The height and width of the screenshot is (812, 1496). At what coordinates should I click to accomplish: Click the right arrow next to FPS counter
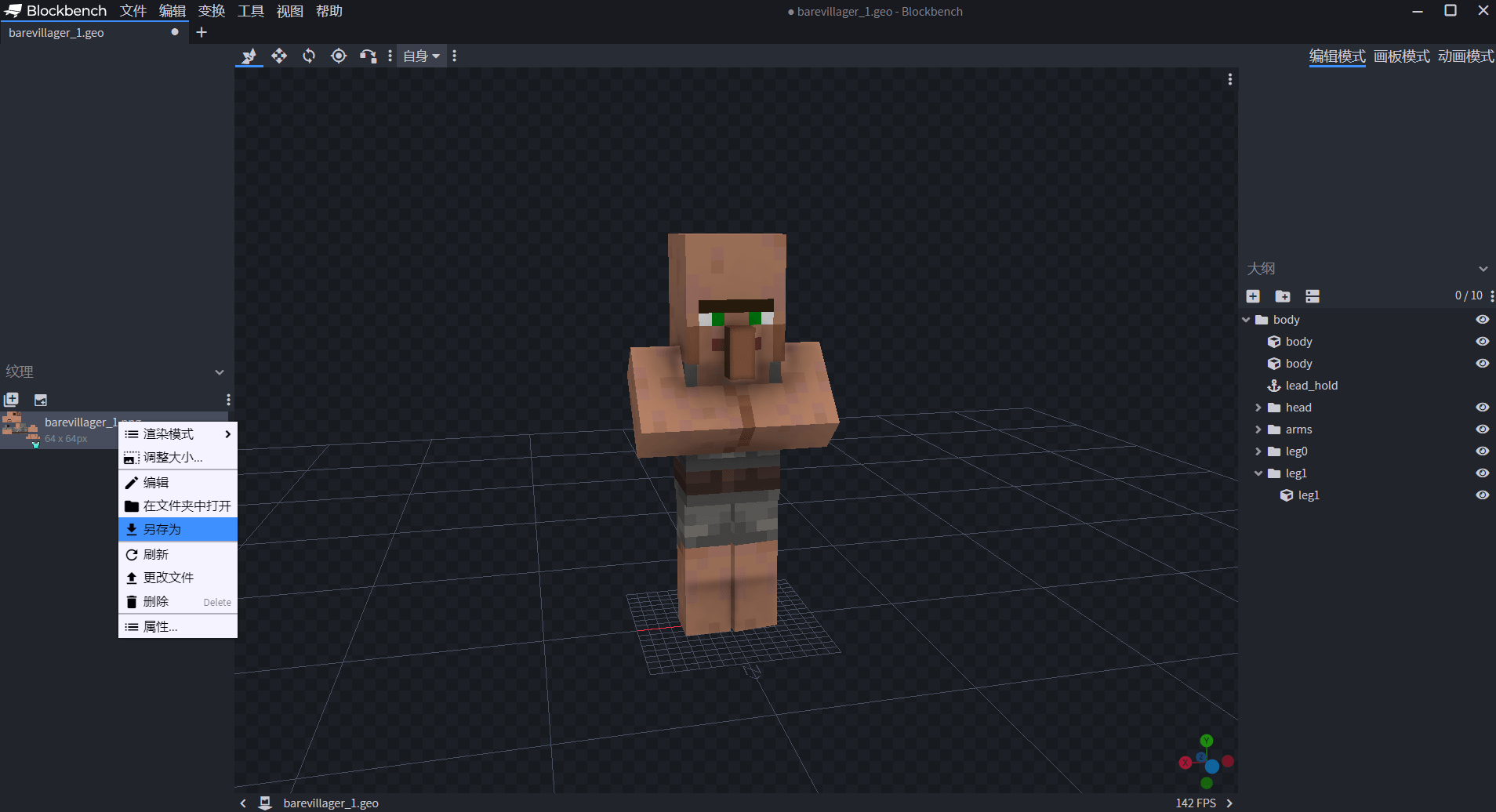(x=1229, y=803)
